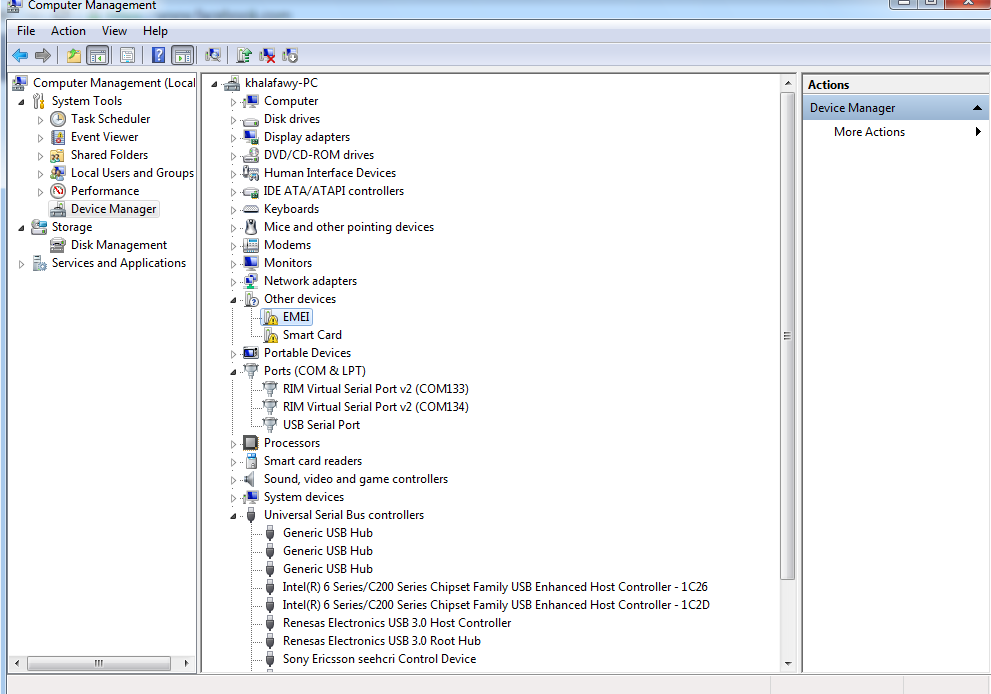Expand the Disk drives category
The width and height of the screenshot is (991, 694).
[233, 120]
